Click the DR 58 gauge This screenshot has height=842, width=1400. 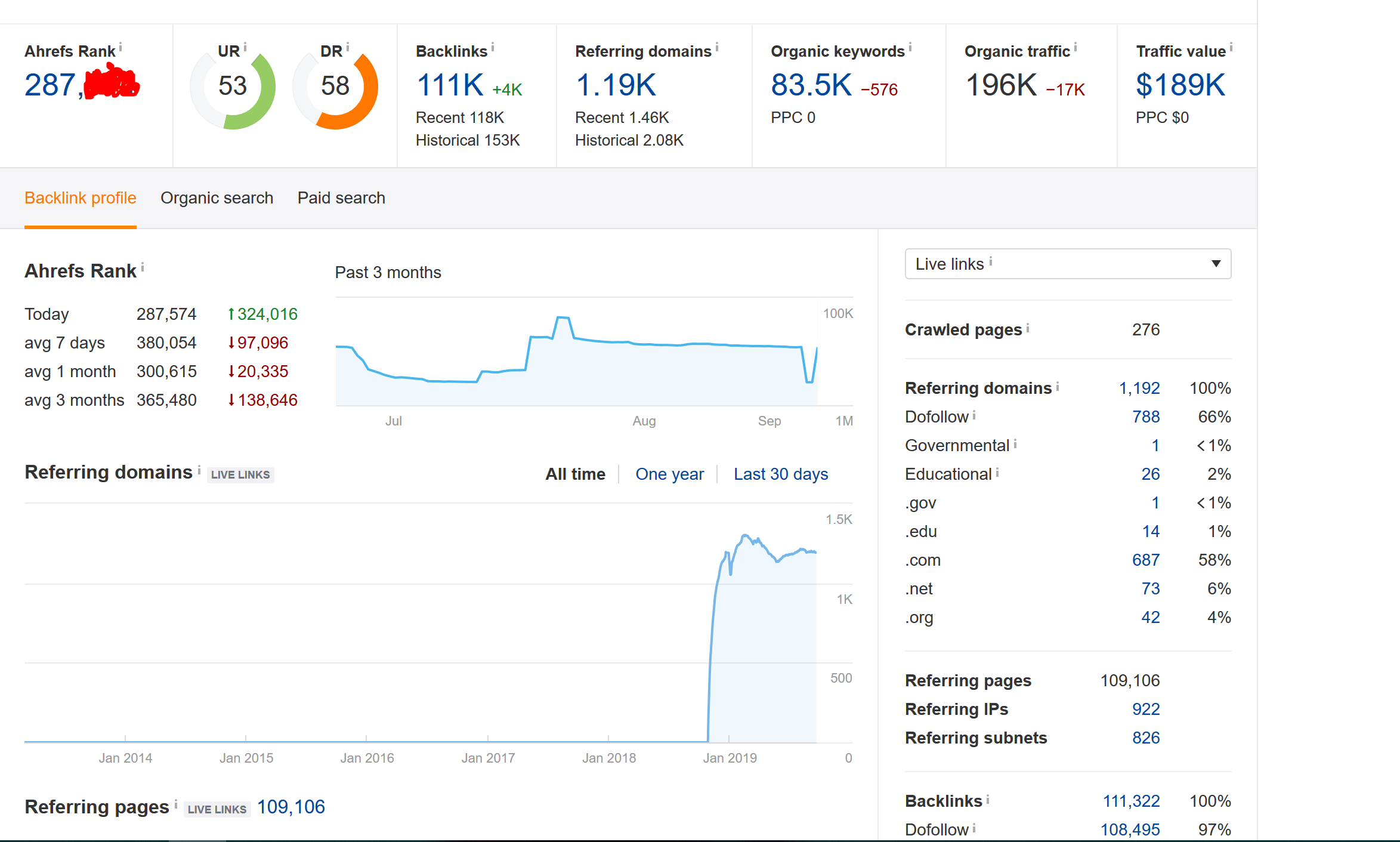pos(335,87)
